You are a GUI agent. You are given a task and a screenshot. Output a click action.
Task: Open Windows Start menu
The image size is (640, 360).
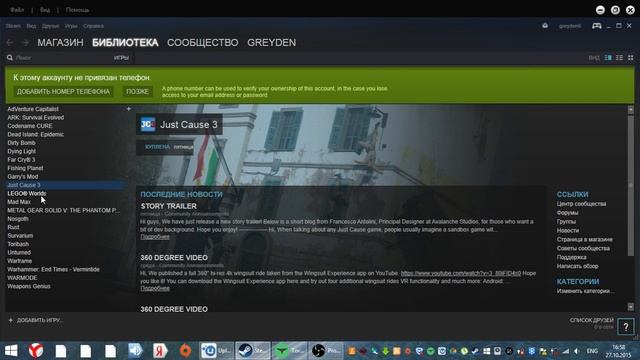tap(11, 351)
